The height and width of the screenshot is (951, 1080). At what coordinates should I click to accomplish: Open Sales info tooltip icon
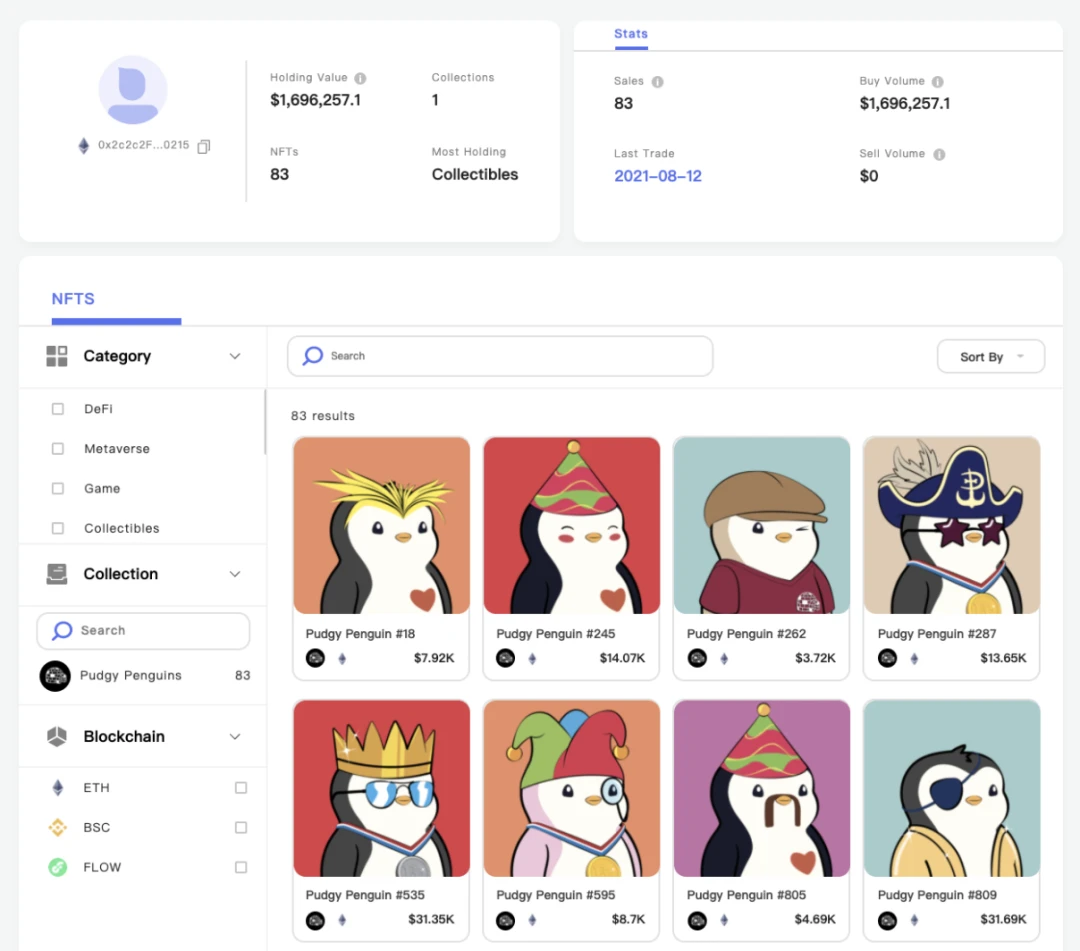coord(658,82)
